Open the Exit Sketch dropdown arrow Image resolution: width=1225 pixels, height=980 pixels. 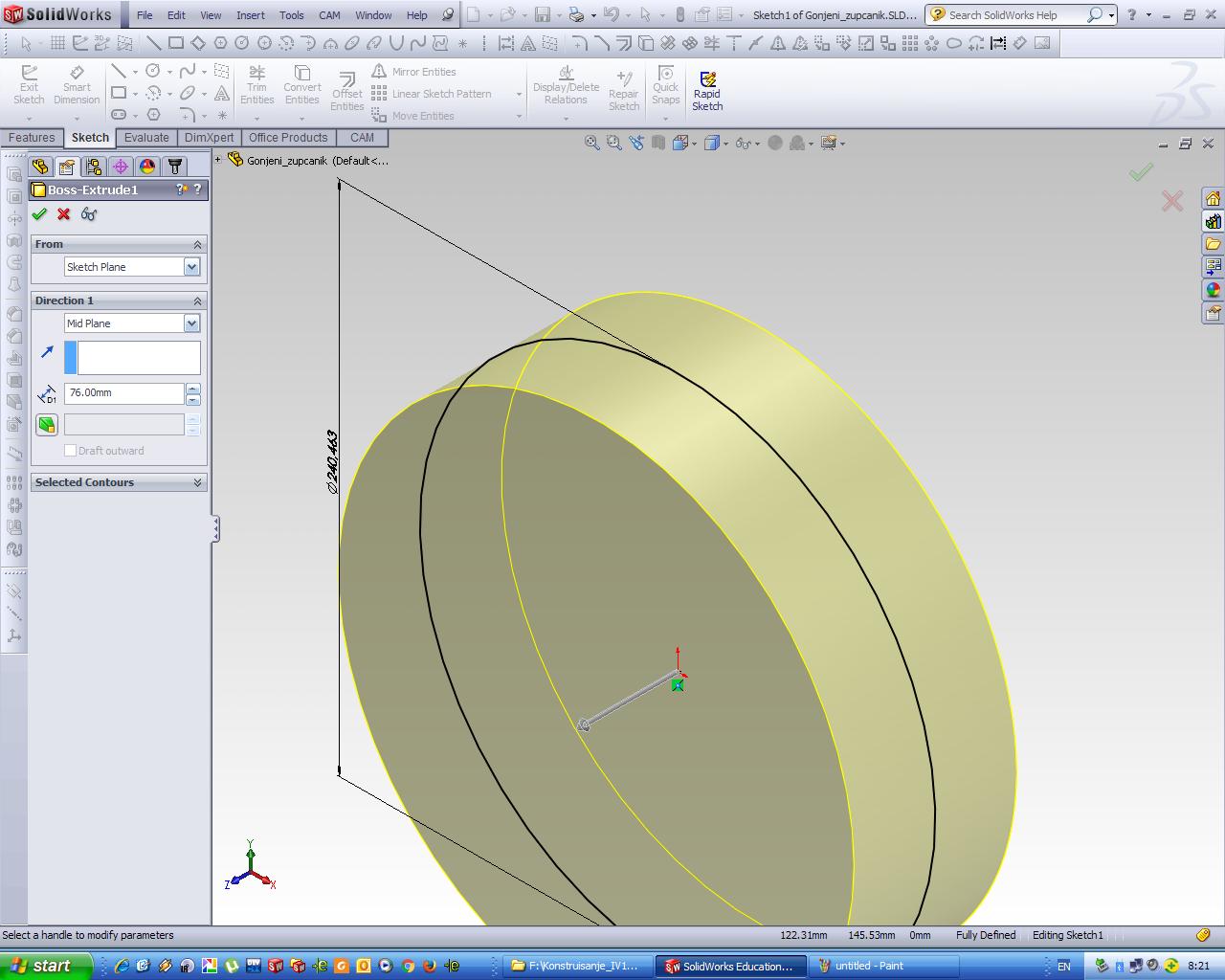pyautogui.click(x=29, y=119)
